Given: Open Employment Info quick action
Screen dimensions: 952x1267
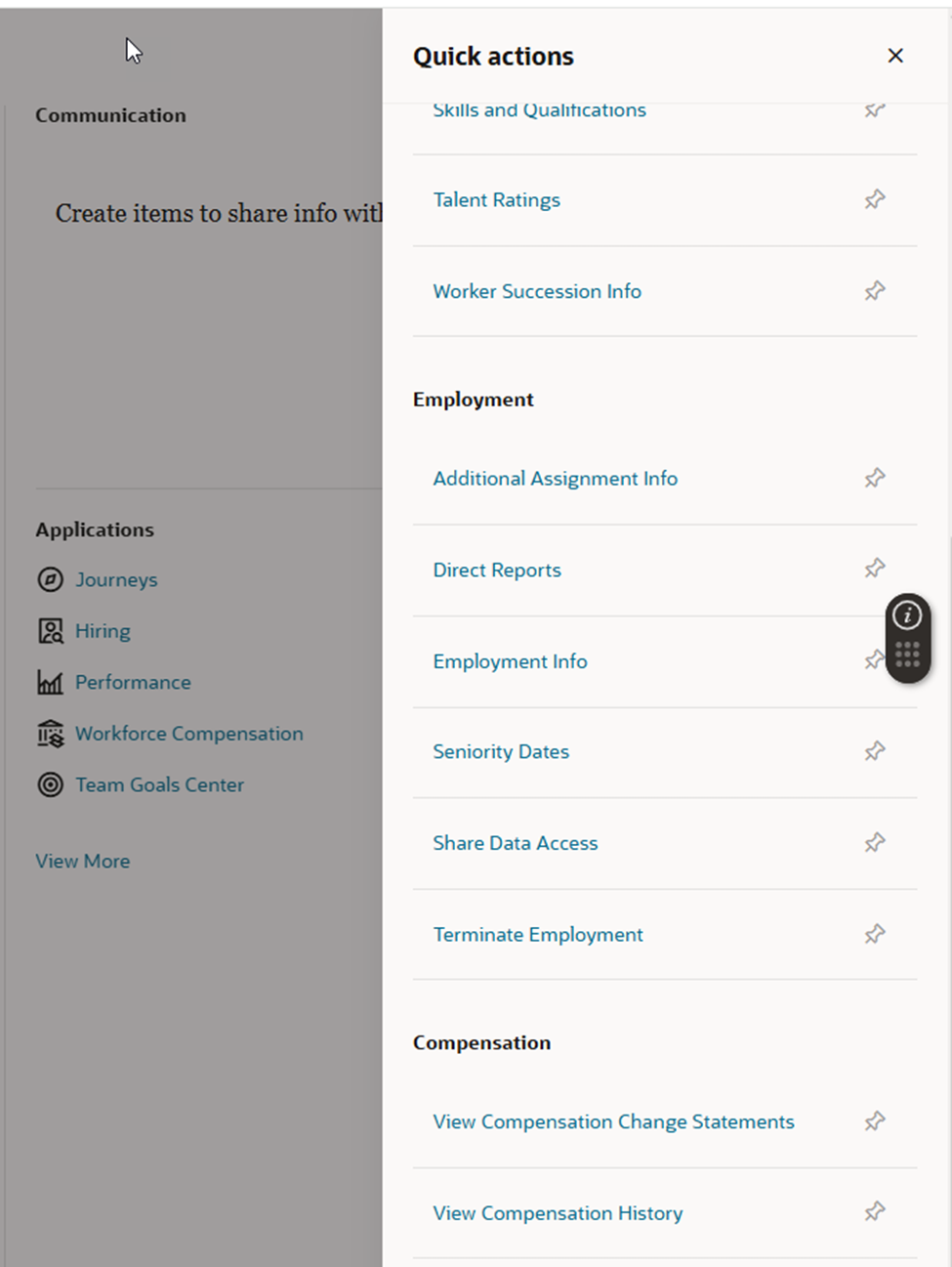Looking at the screenshot, I should (511, 661).
